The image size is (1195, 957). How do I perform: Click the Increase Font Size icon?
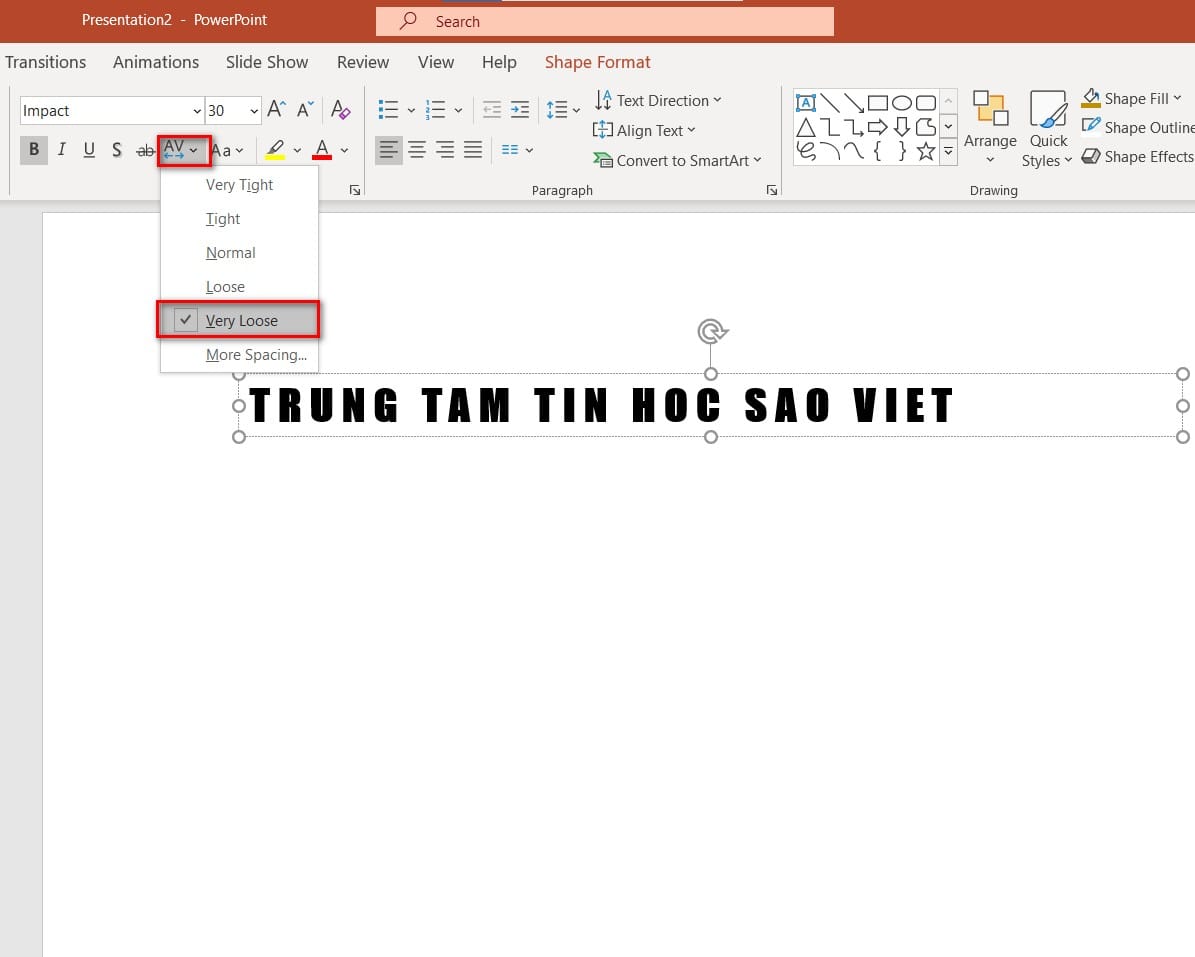(x=277, y=110)
